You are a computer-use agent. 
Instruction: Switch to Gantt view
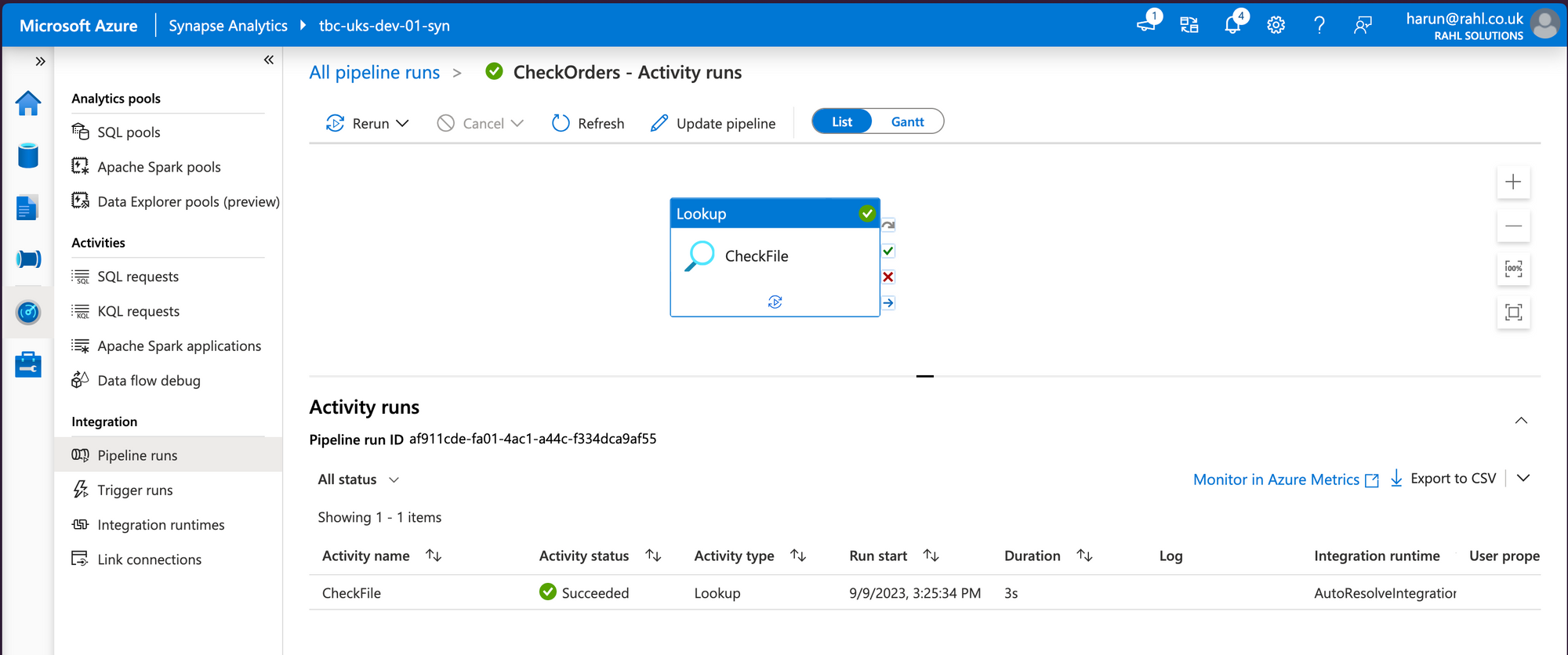point(907,121)
